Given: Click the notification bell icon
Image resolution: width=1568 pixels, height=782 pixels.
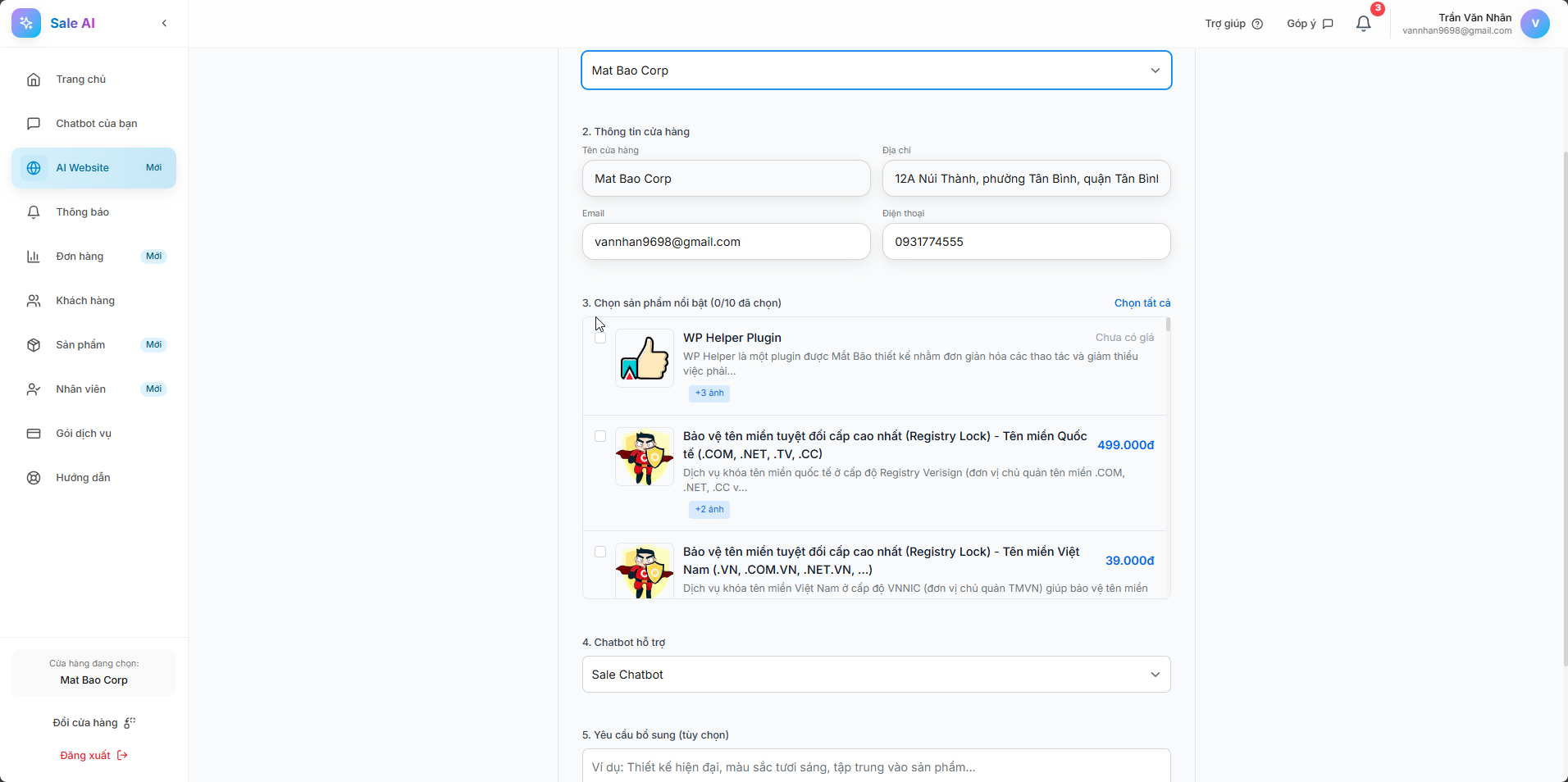Looking at the screenshot, I should click(x=1363, y=24).
